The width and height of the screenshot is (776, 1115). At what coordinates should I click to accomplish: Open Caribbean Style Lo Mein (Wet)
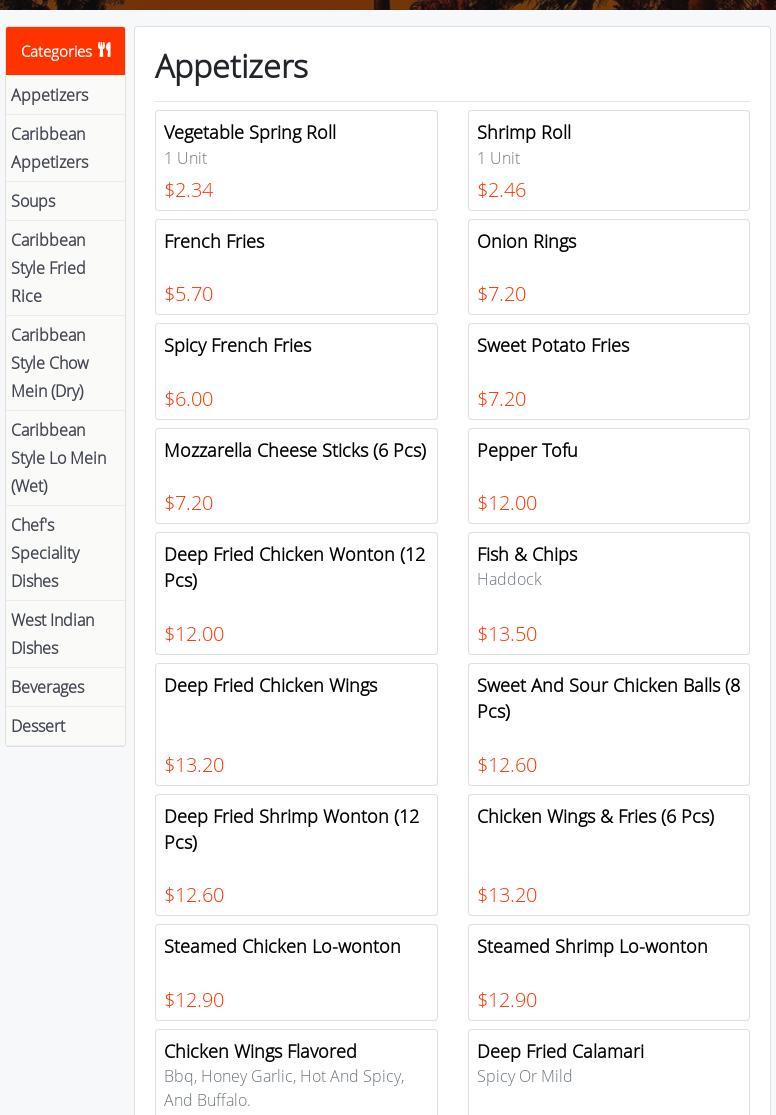58,458
